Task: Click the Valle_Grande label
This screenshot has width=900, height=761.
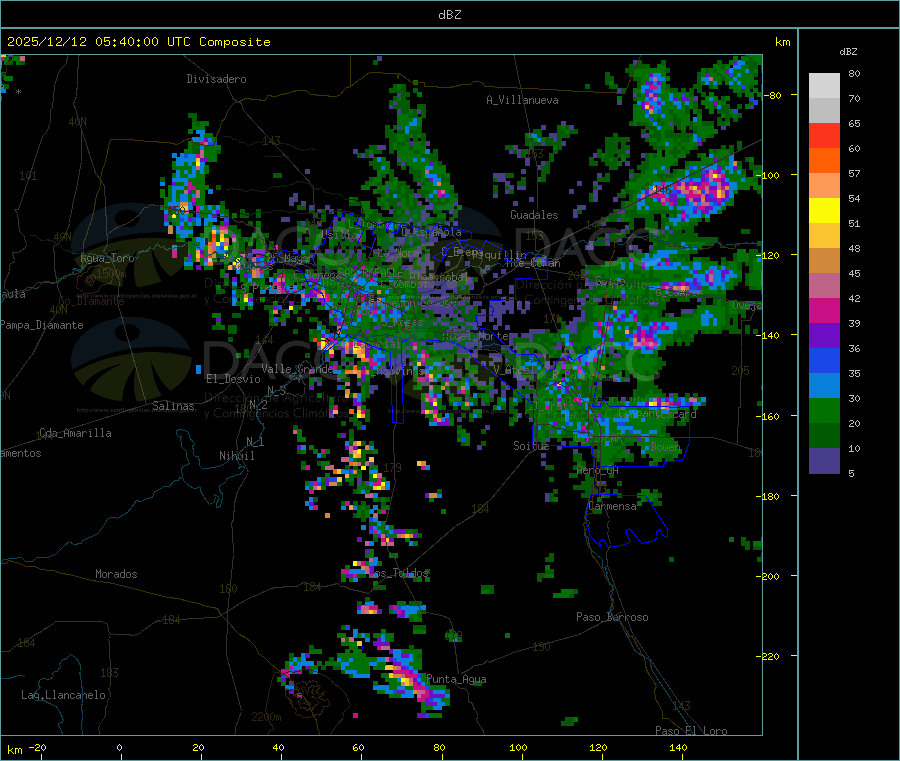Action: point(297,369)
